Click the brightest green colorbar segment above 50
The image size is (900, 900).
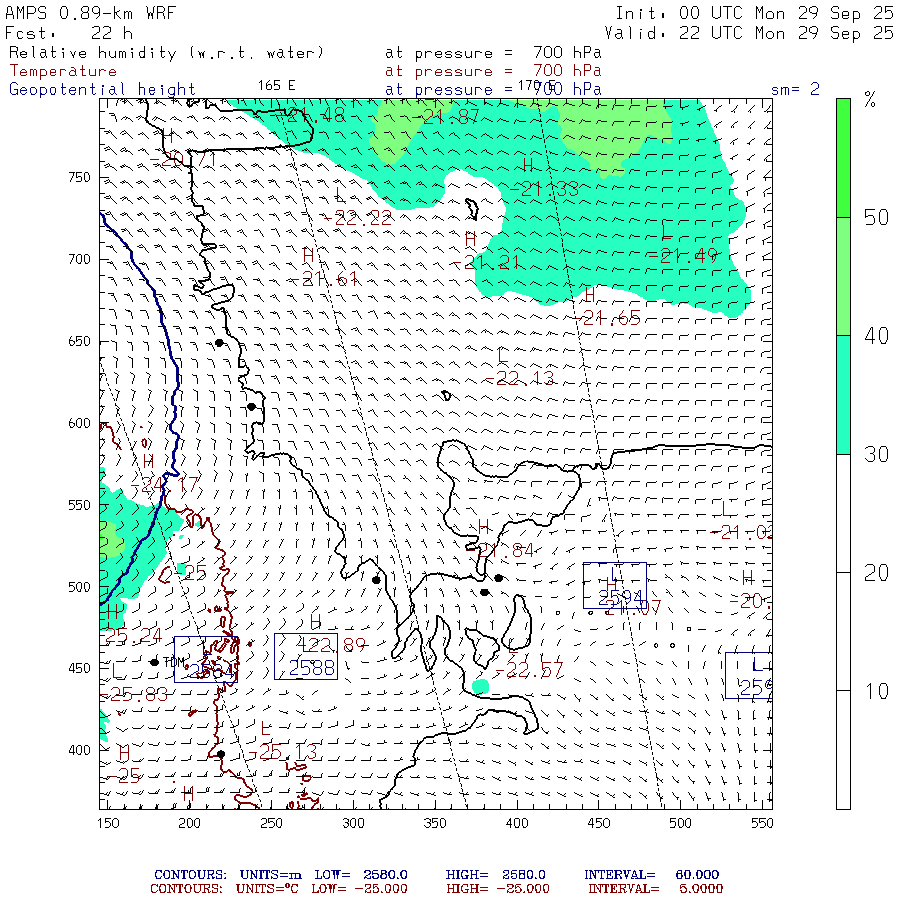(843, 157)
